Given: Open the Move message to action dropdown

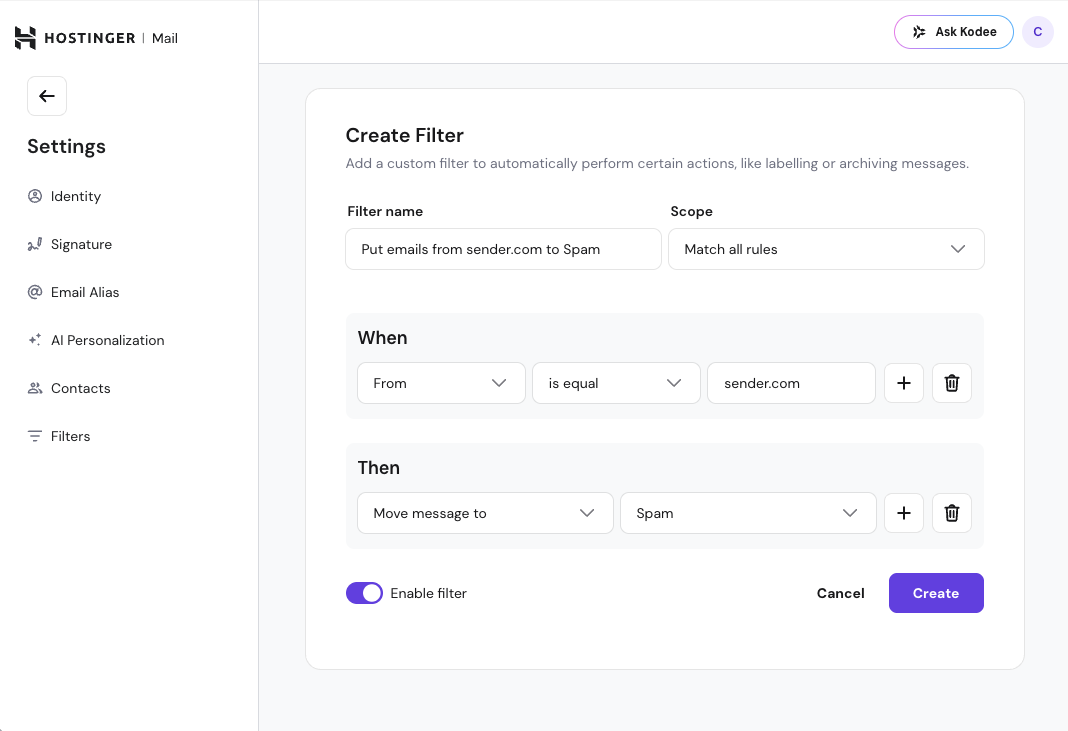Looking at the screenshot, I should (484, 513).
